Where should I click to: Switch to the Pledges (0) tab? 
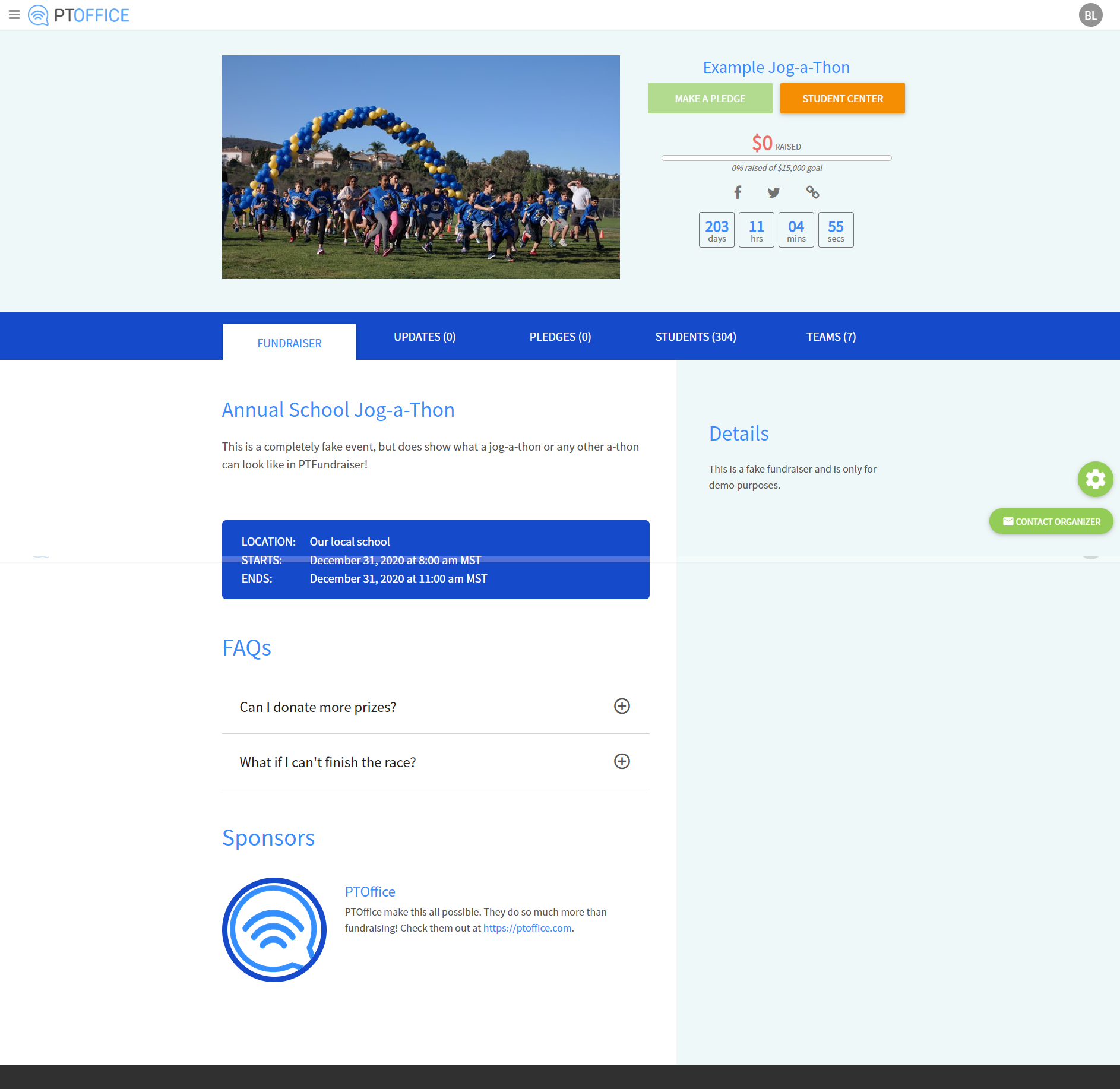[x=560, y=337]
